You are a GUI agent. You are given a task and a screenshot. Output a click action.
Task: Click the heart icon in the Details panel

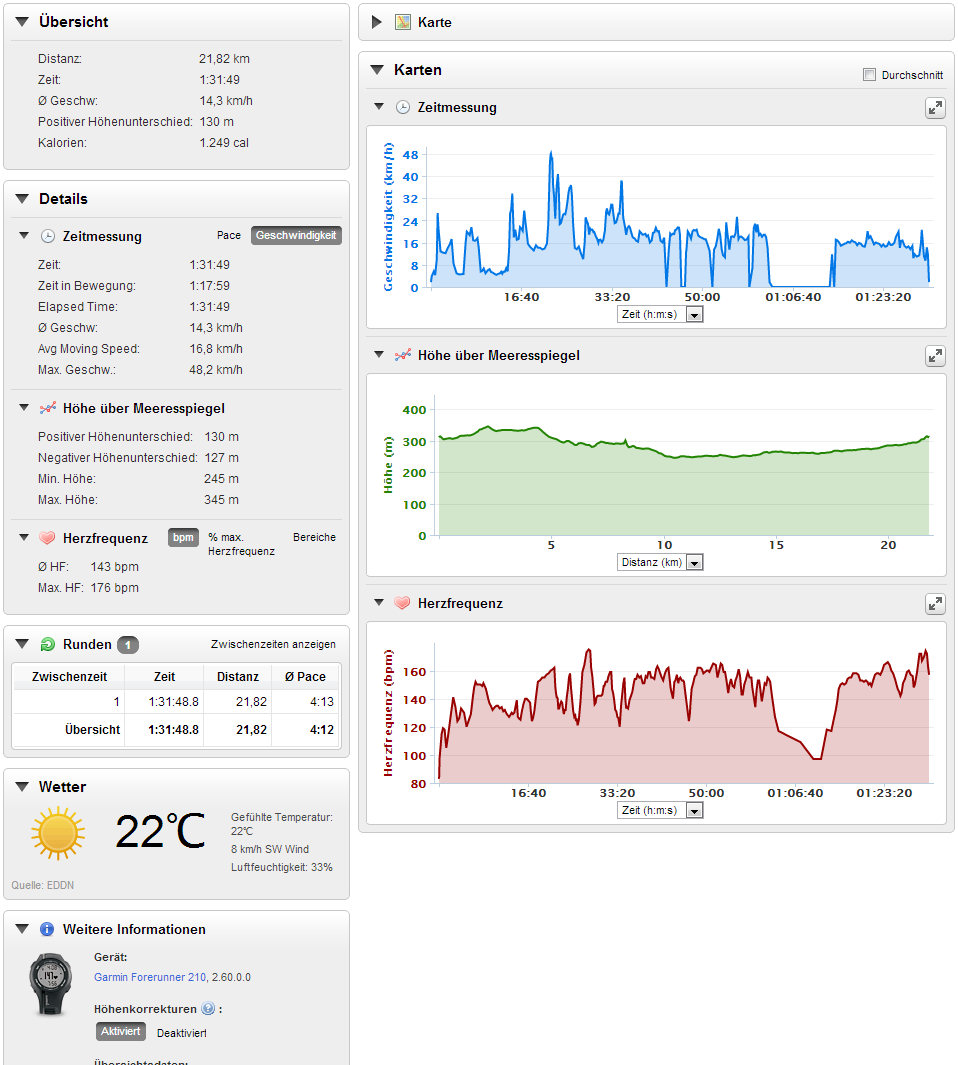47,539
